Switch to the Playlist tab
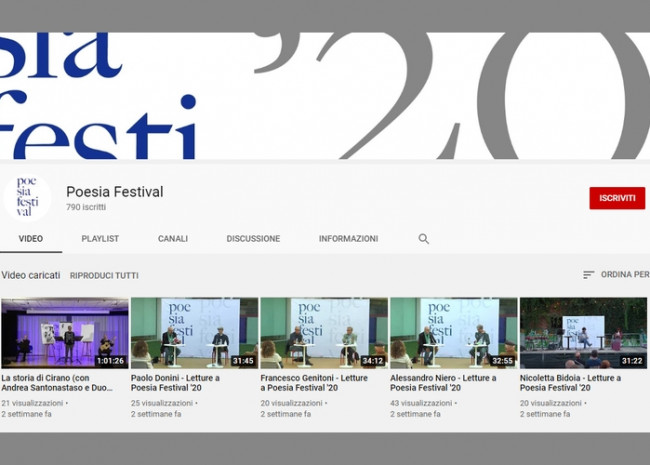Screen dimensions: 650x465 [100, 239]
